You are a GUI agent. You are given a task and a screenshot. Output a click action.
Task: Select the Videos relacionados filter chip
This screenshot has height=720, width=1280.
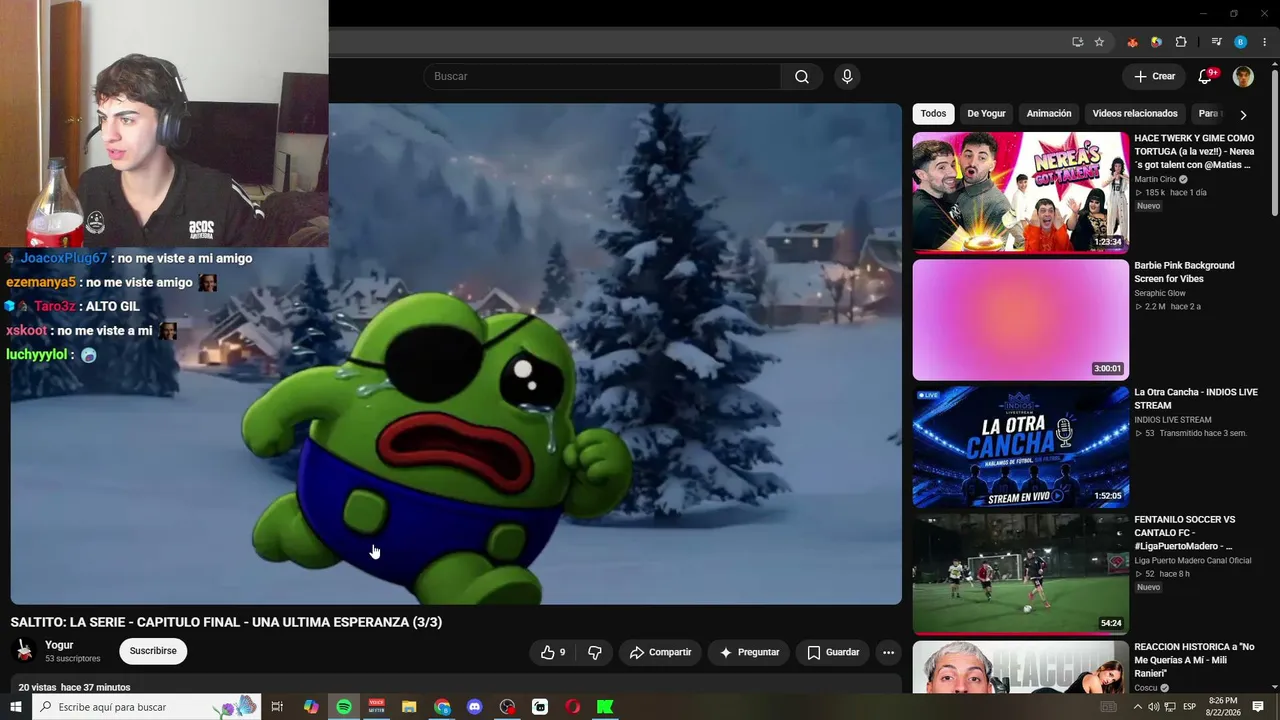1135,114
